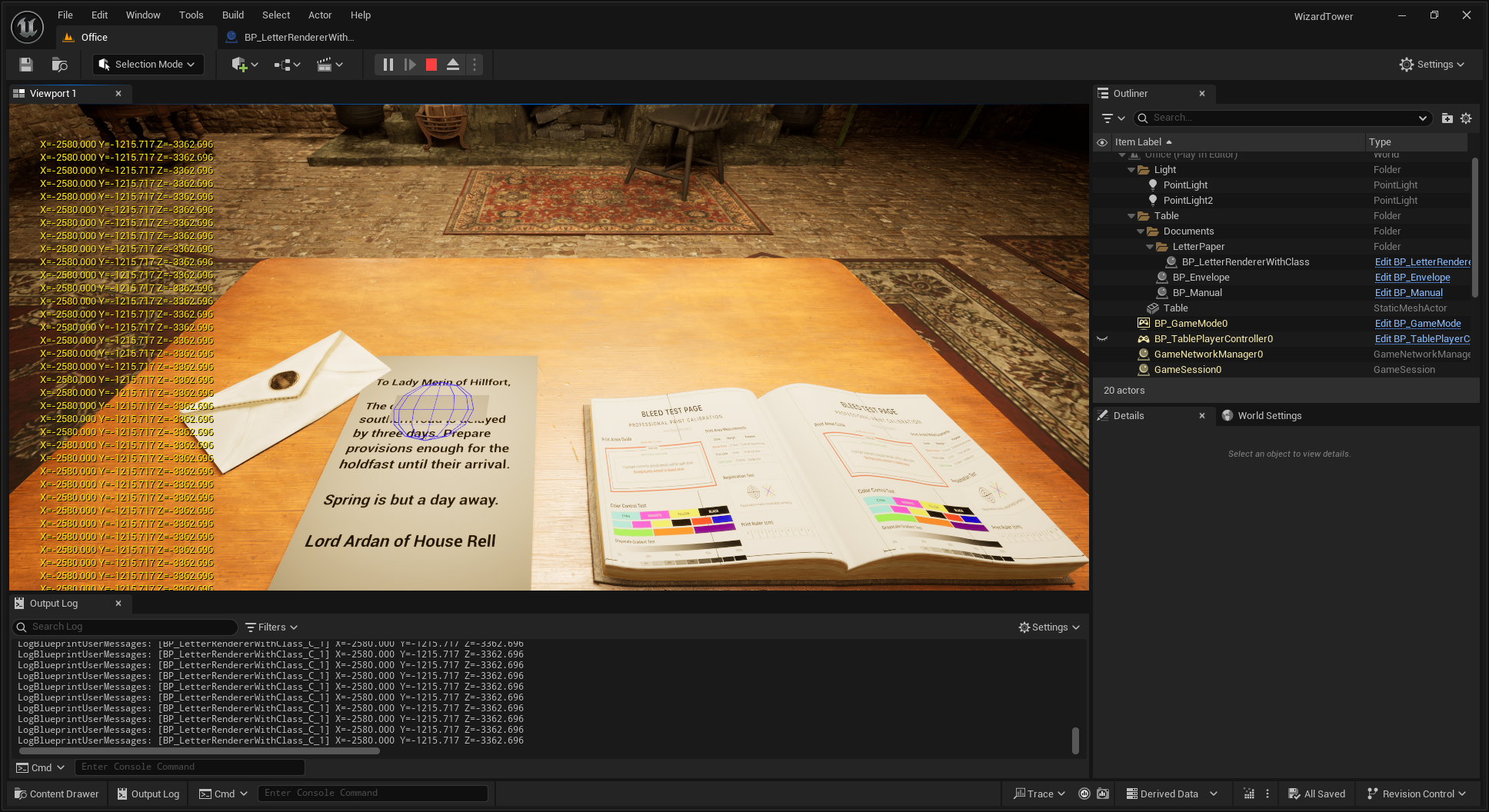Collapse the Light folder
The height and width of the screenshot is (812, 1489).
(x=1131, y=170)
